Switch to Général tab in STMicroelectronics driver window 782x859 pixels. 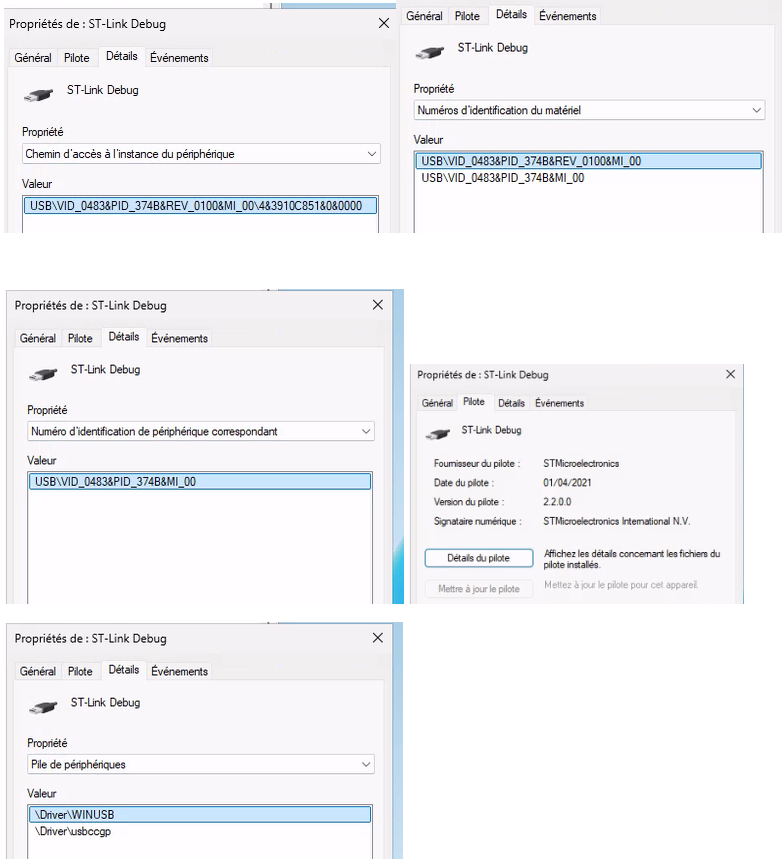coord(437,403)
